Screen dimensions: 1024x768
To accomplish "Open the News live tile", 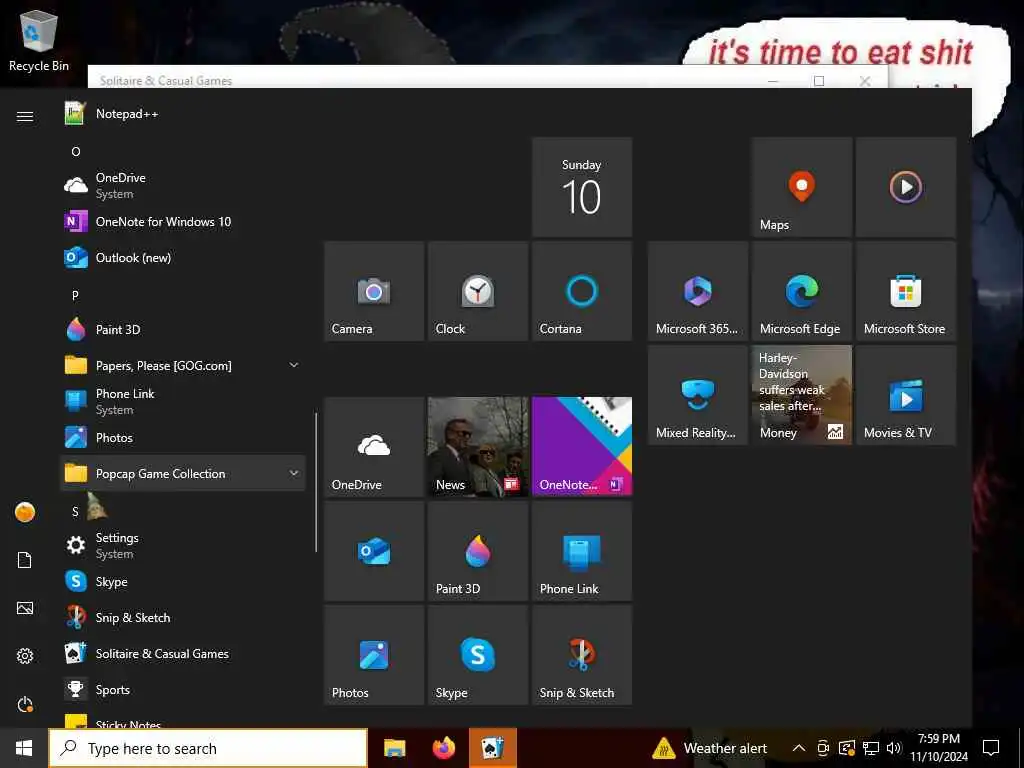I will coord(478,447).
